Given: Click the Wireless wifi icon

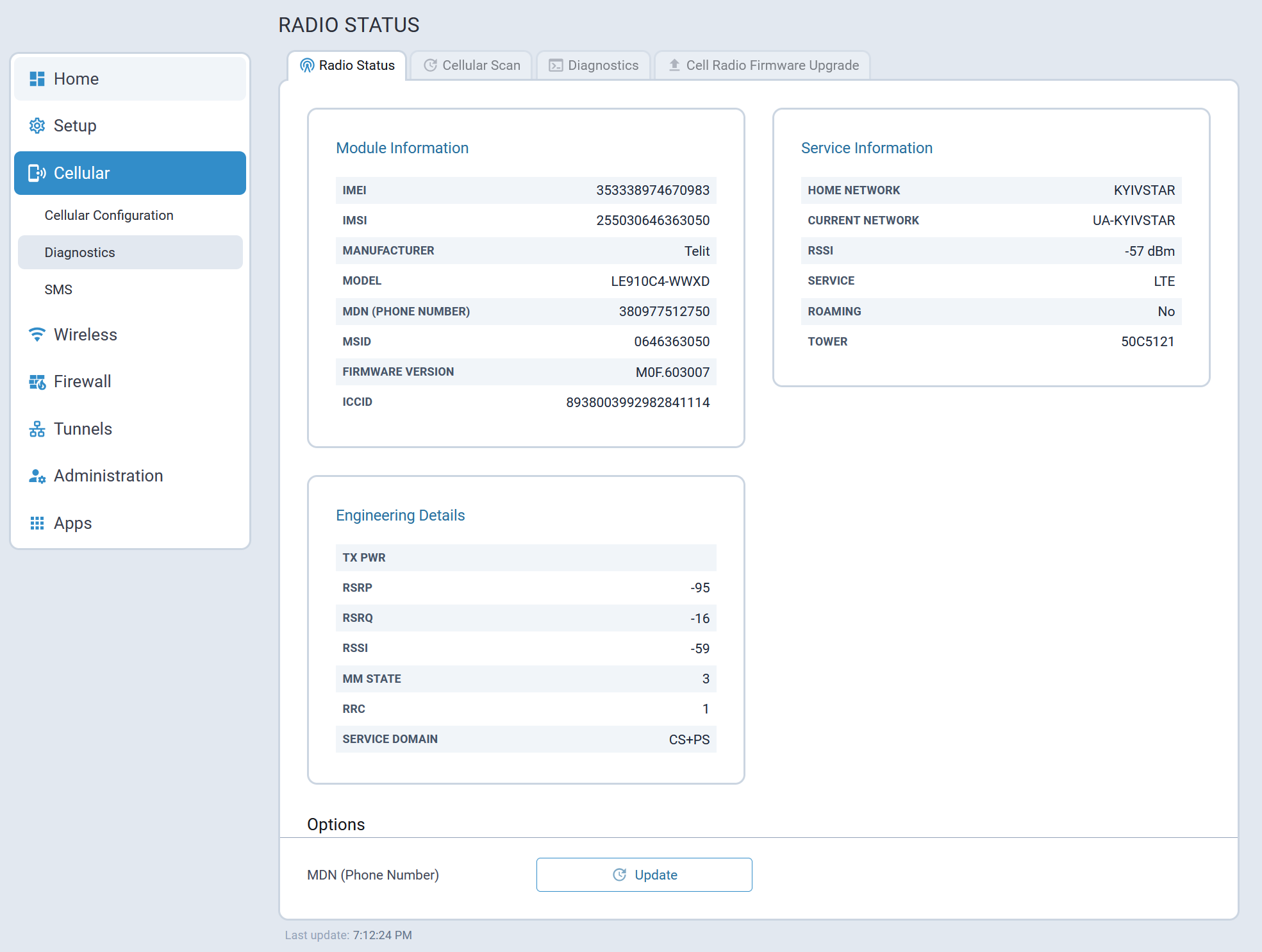Looking at the screenshot, I should 37,335.
